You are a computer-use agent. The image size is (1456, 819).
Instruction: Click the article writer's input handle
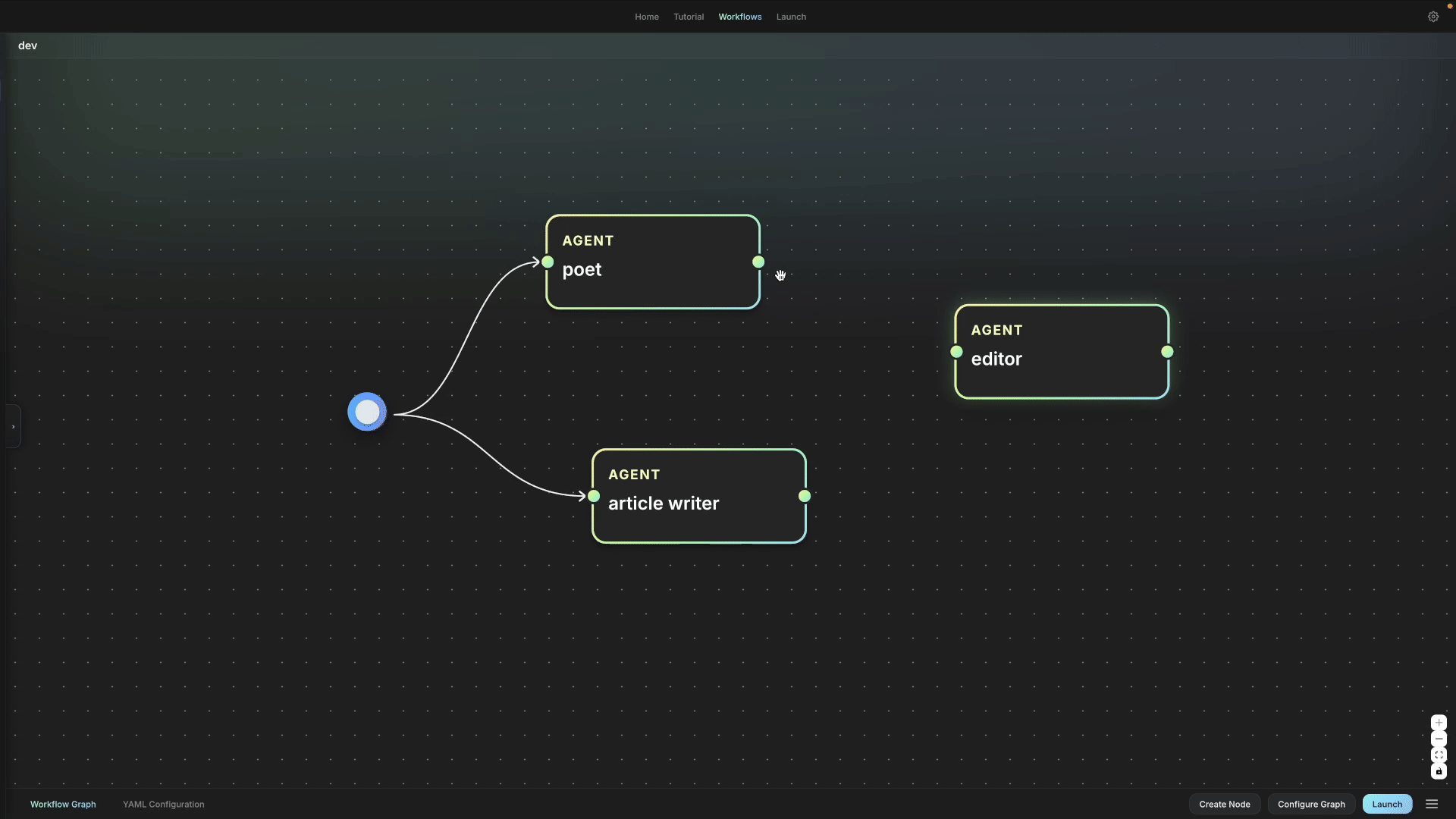(x=594, y=496)
